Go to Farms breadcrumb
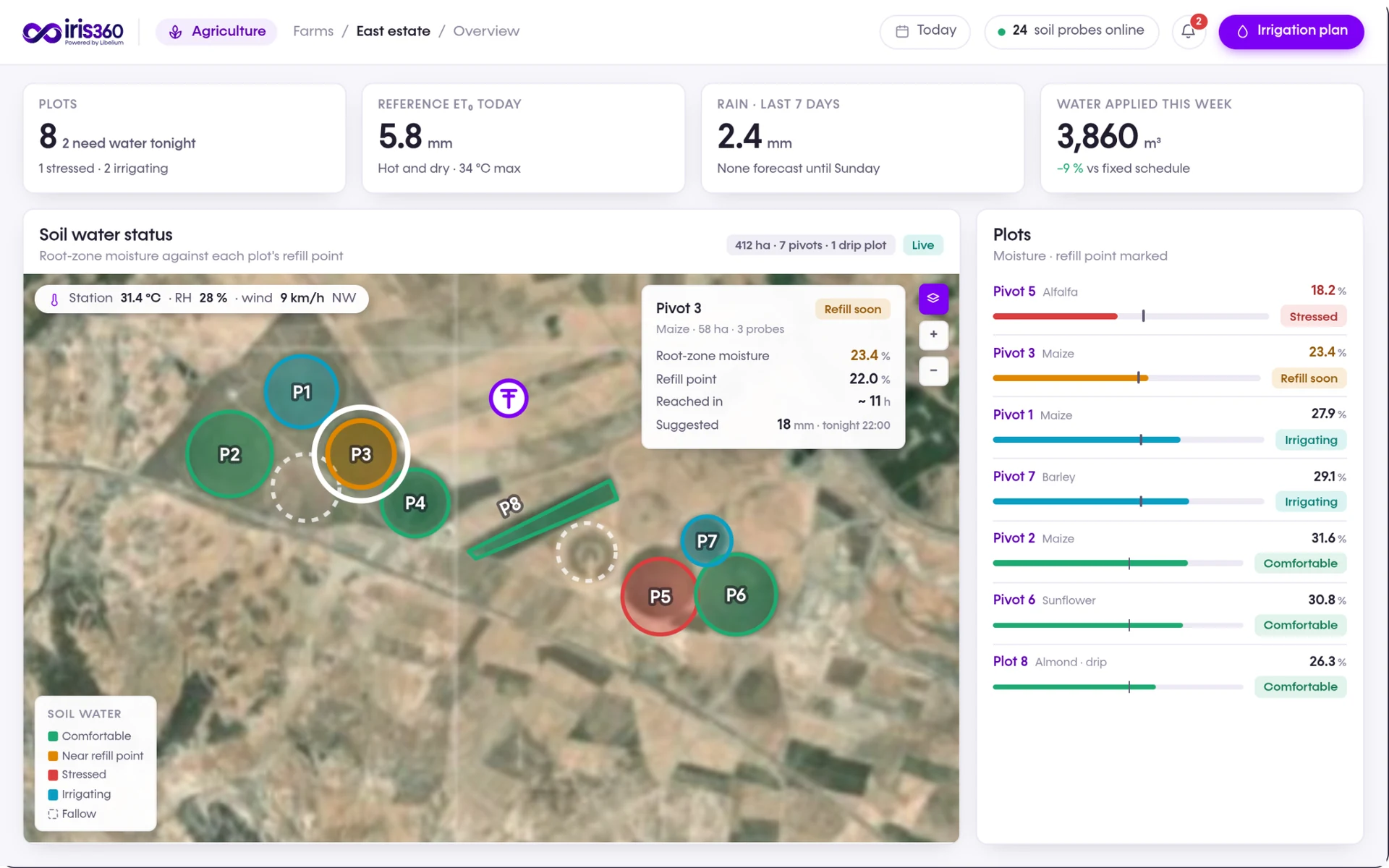 (x=313, y=31)
